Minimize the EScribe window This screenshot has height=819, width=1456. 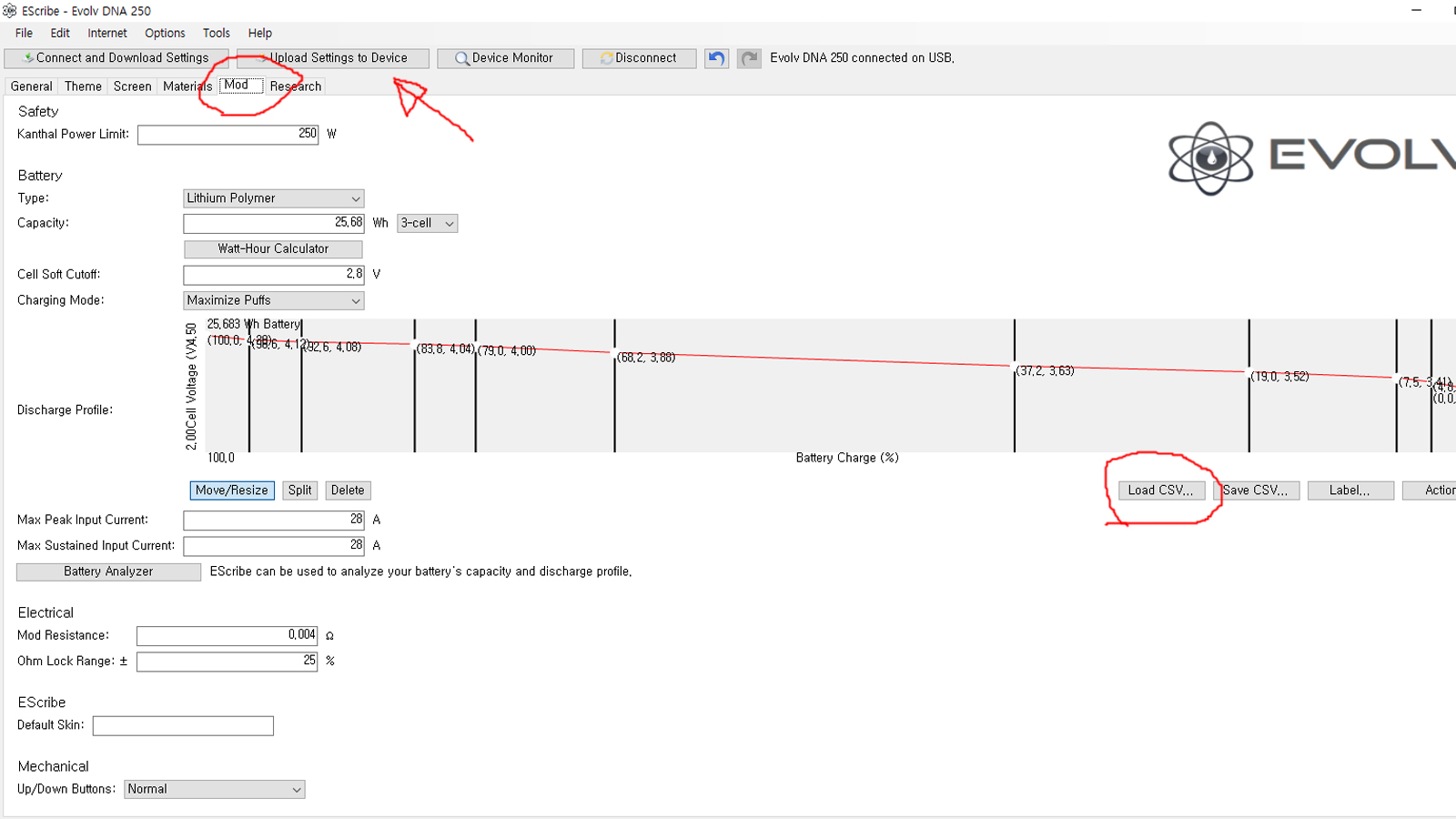(x=1416, y=10)
